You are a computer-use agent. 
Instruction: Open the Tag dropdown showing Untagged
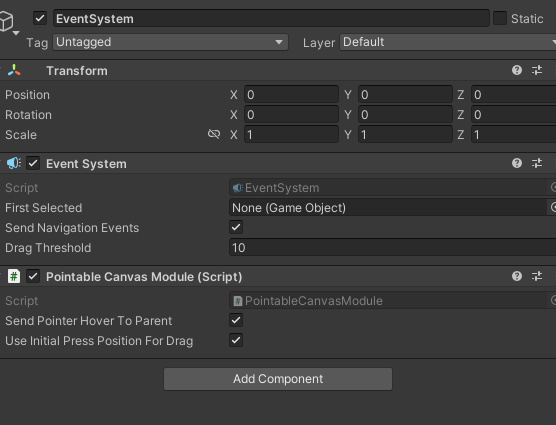pos(171,42)
